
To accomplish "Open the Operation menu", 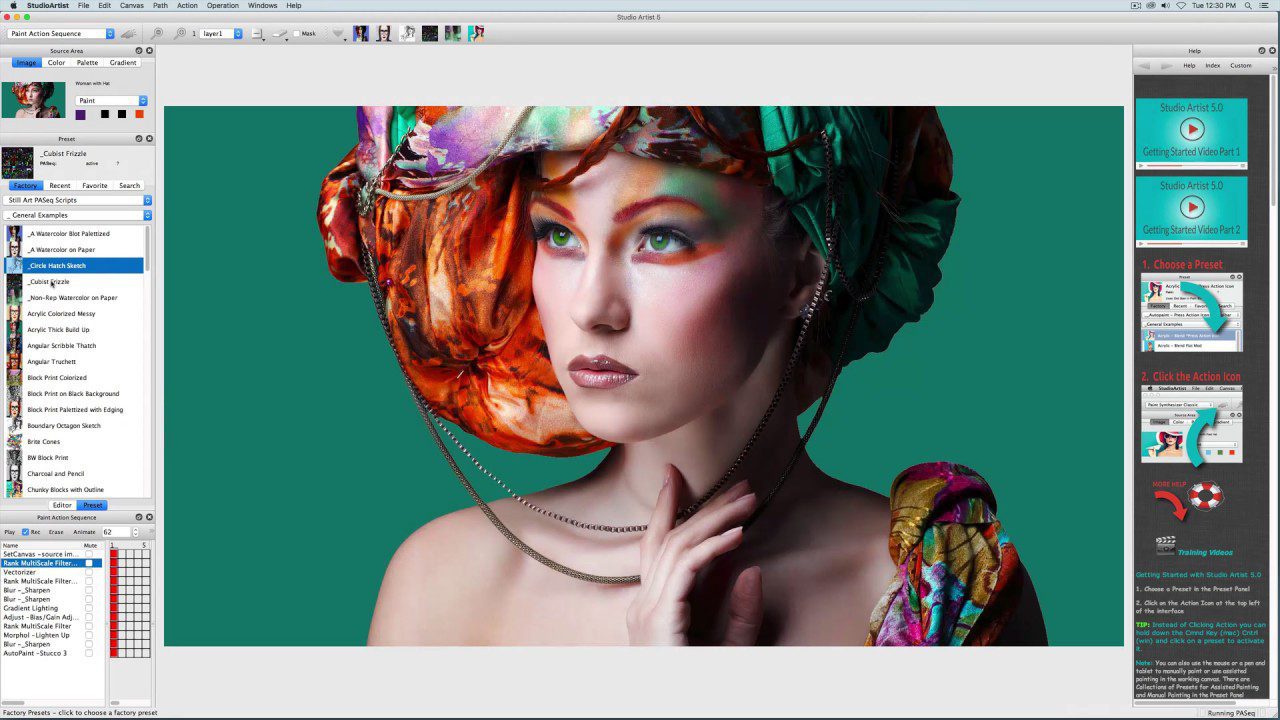I will click(223, 6).
